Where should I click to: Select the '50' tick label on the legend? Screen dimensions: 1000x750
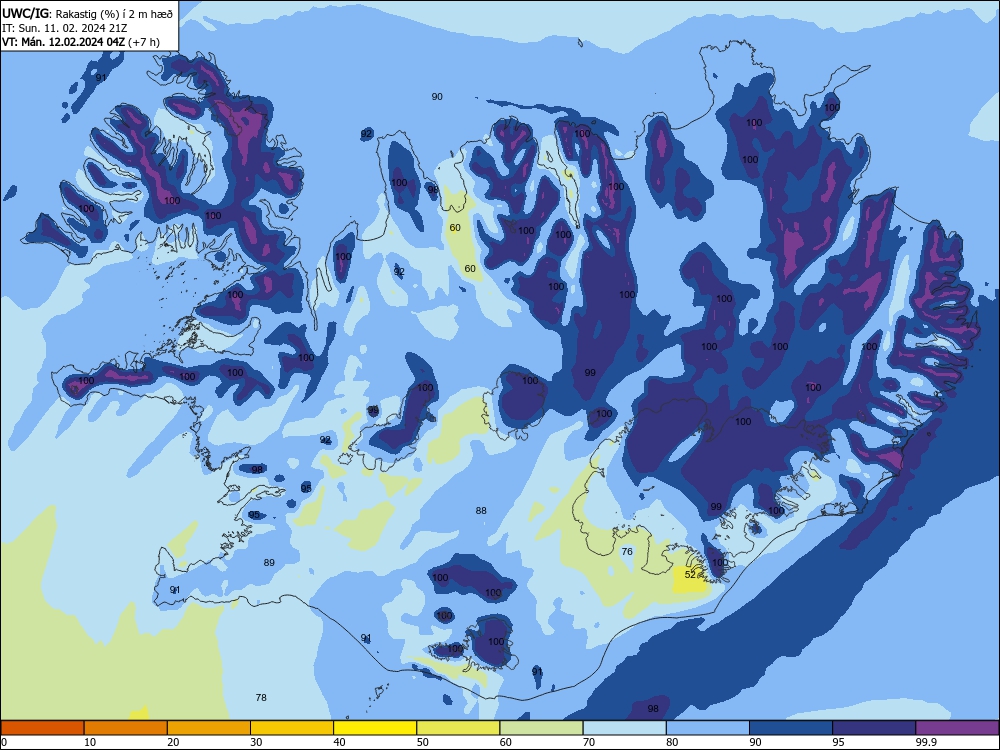[x=423, y=742]
